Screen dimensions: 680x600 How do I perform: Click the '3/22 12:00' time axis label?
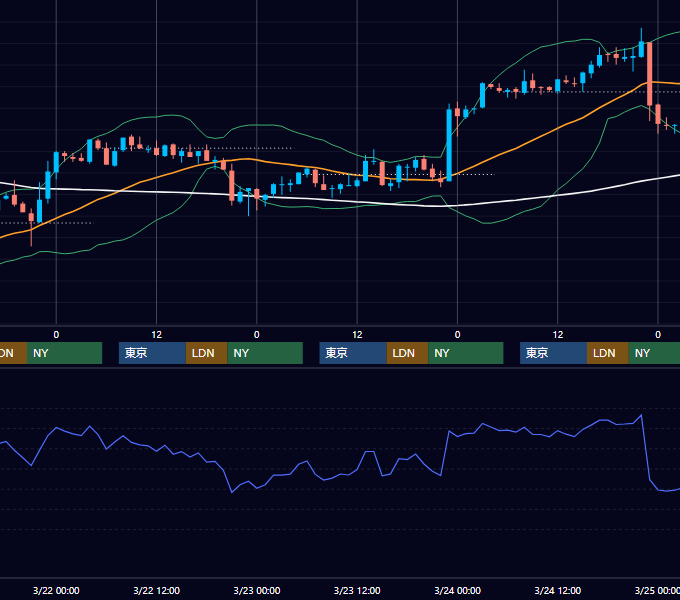pyautogui.click(x=157, y=590)
